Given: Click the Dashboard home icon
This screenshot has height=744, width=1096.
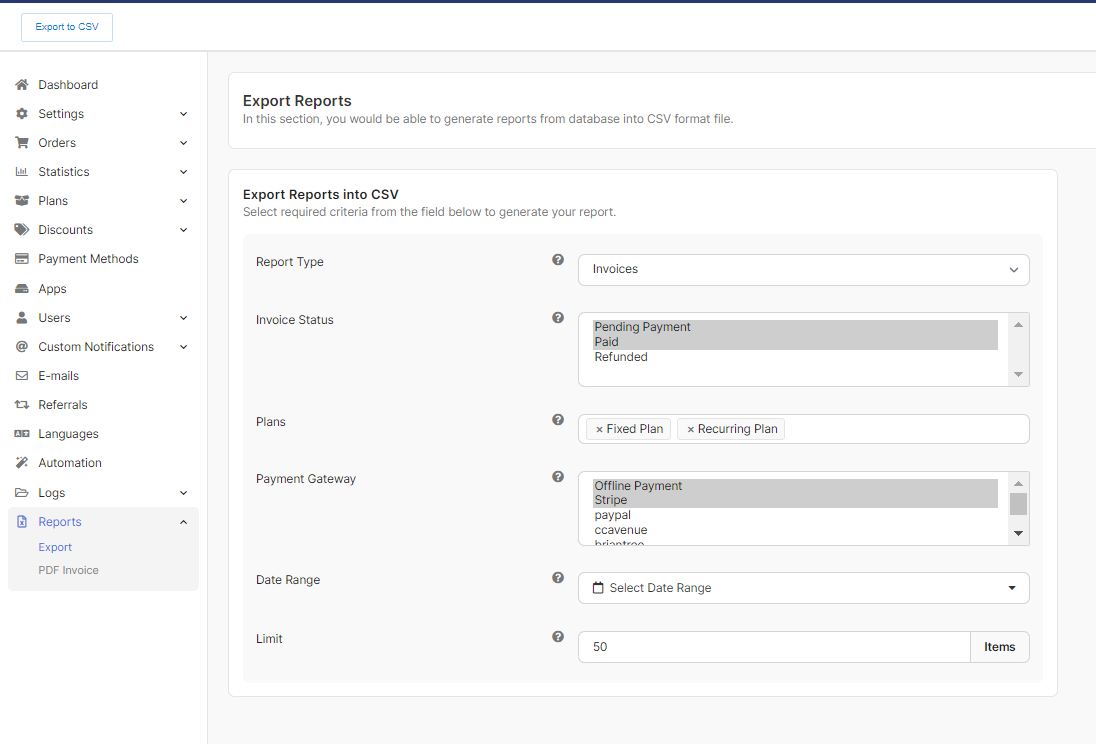Looking at the screenshot, I should tap(22, 85).
